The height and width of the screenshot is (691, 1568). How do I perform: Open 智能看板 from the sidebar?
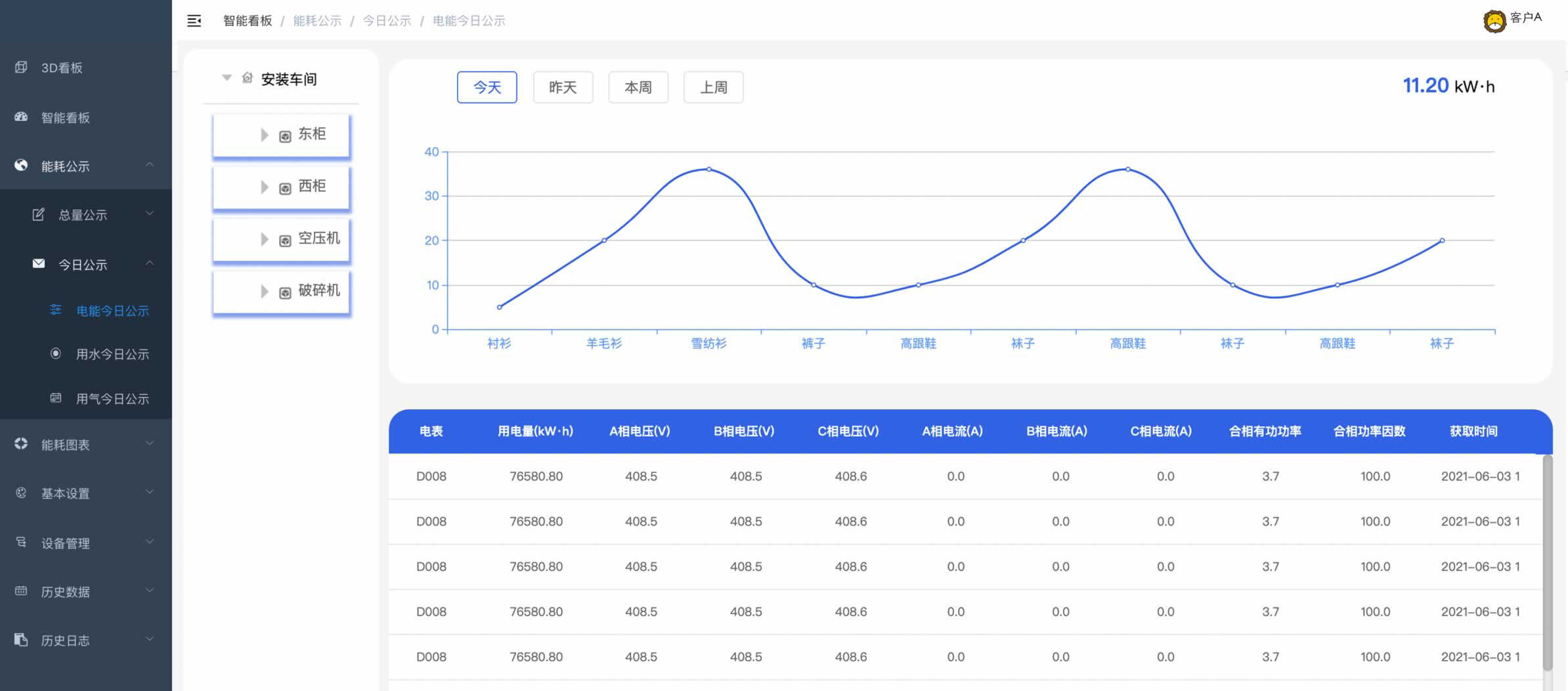pos(20,117)
